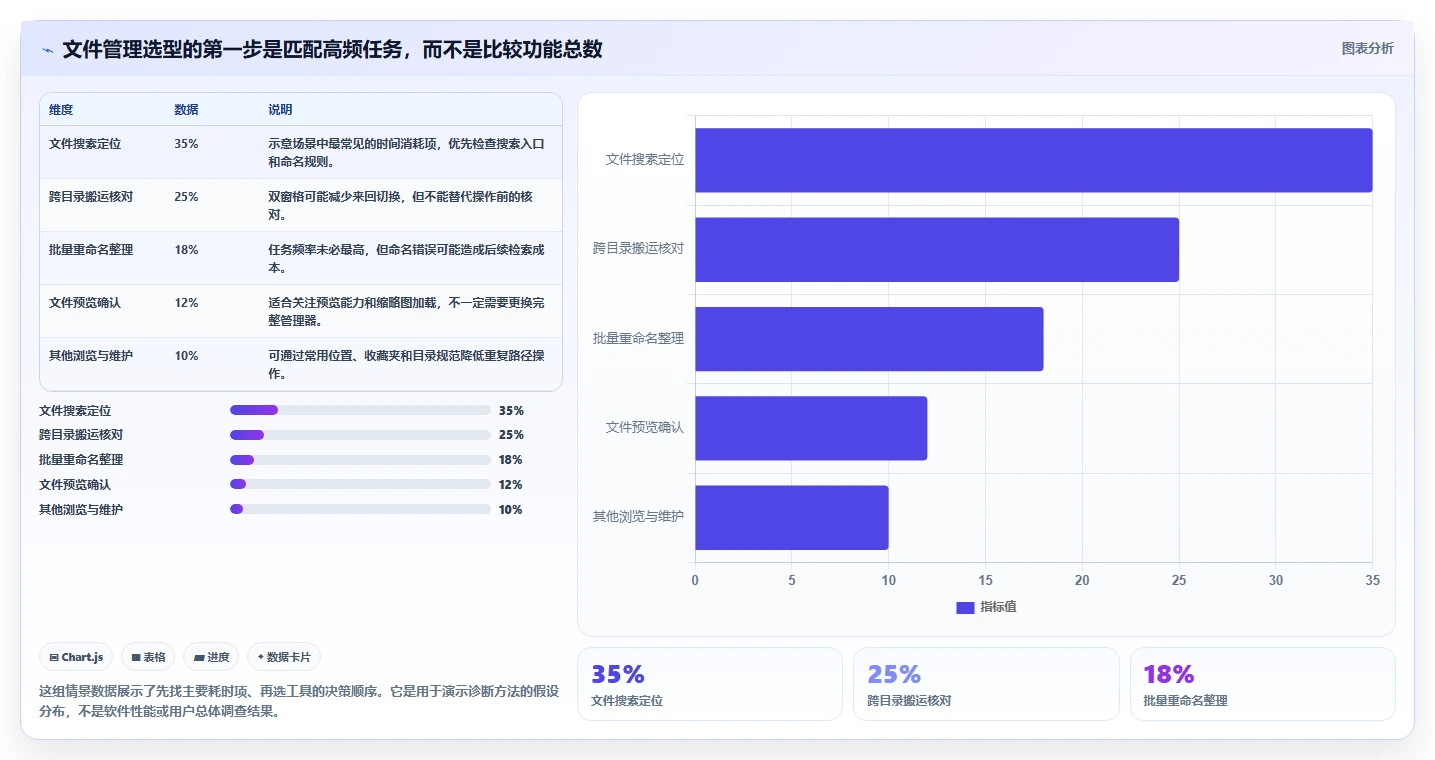This screenshot has height=760, width=1435.
Task: Click the 其他浏览与维护 chart axis label
Action: 639,517
